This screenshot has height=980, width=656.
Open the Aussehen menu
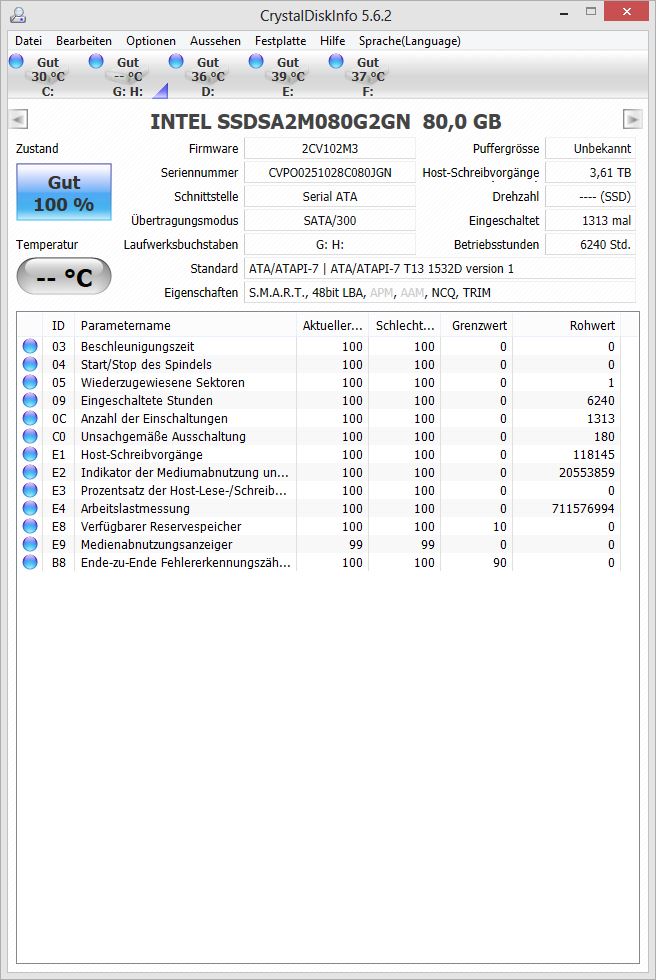click(215, 41)
